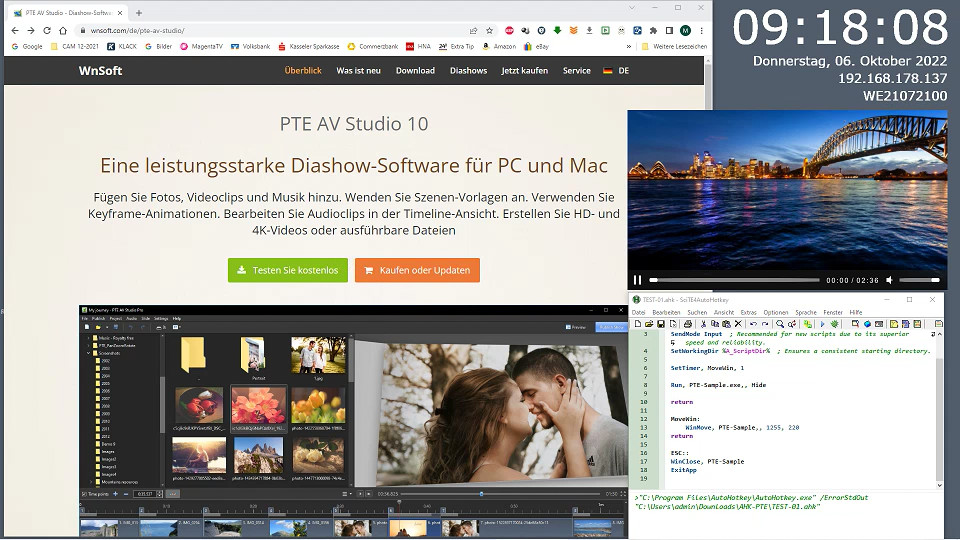Go to Download navigation link
Viewport: 960px width, 540px height.
415,70
